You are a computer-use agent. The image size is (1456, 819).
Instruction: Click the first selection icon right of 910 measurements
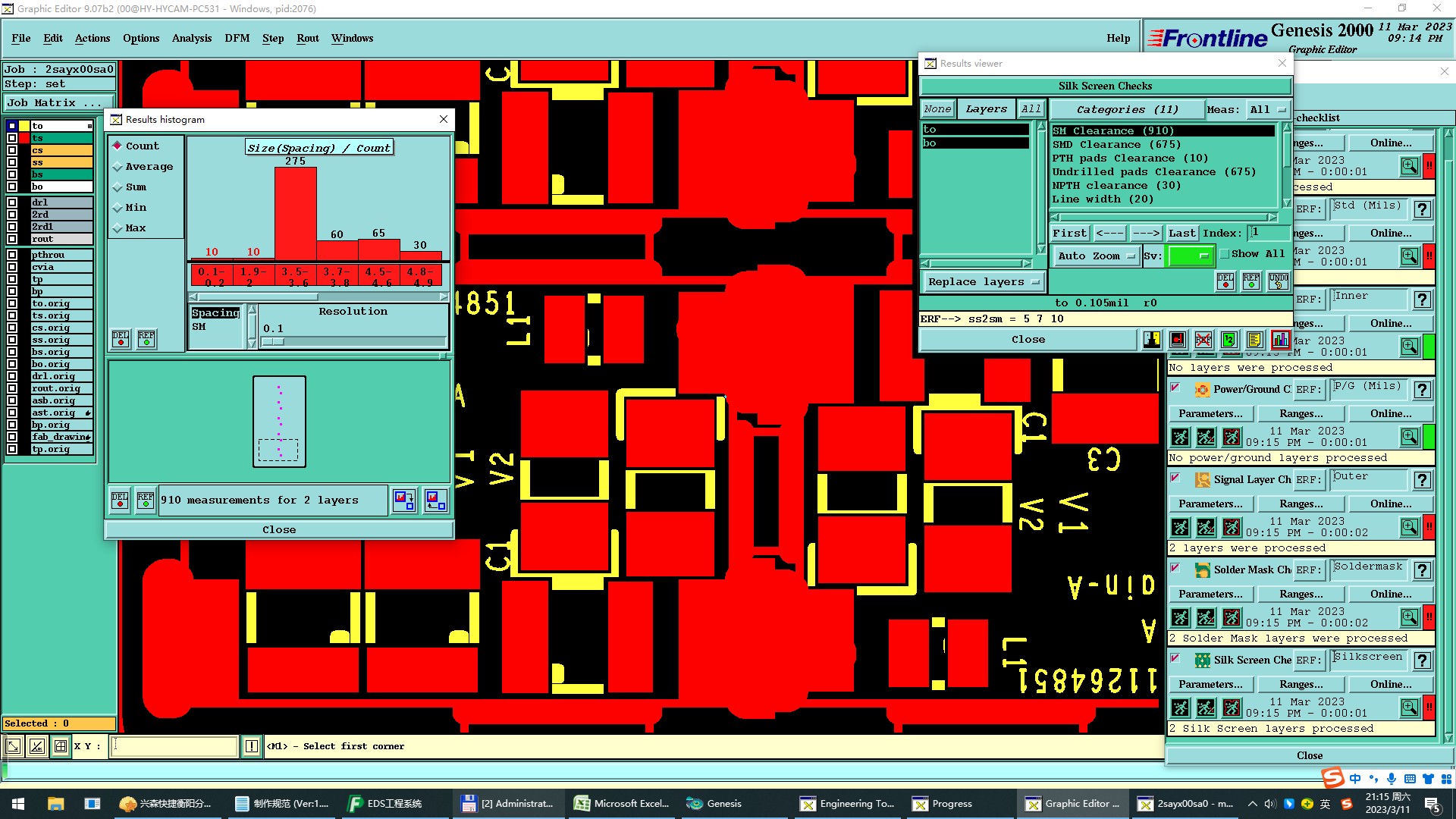(x=404, y=500)
